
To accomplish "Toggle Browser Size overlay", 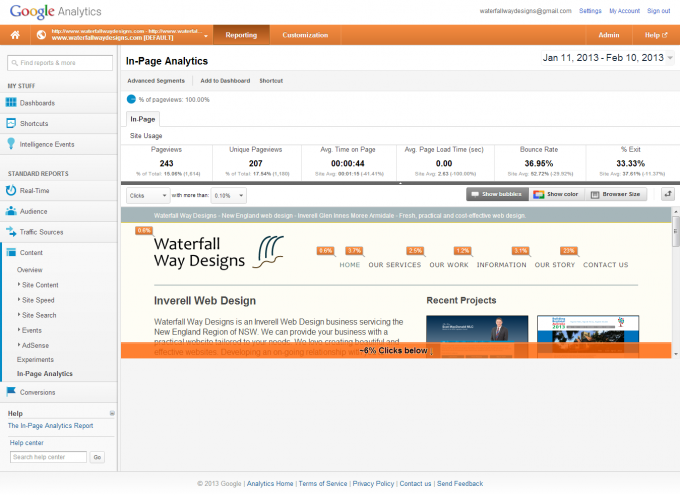I will point(615,194).
